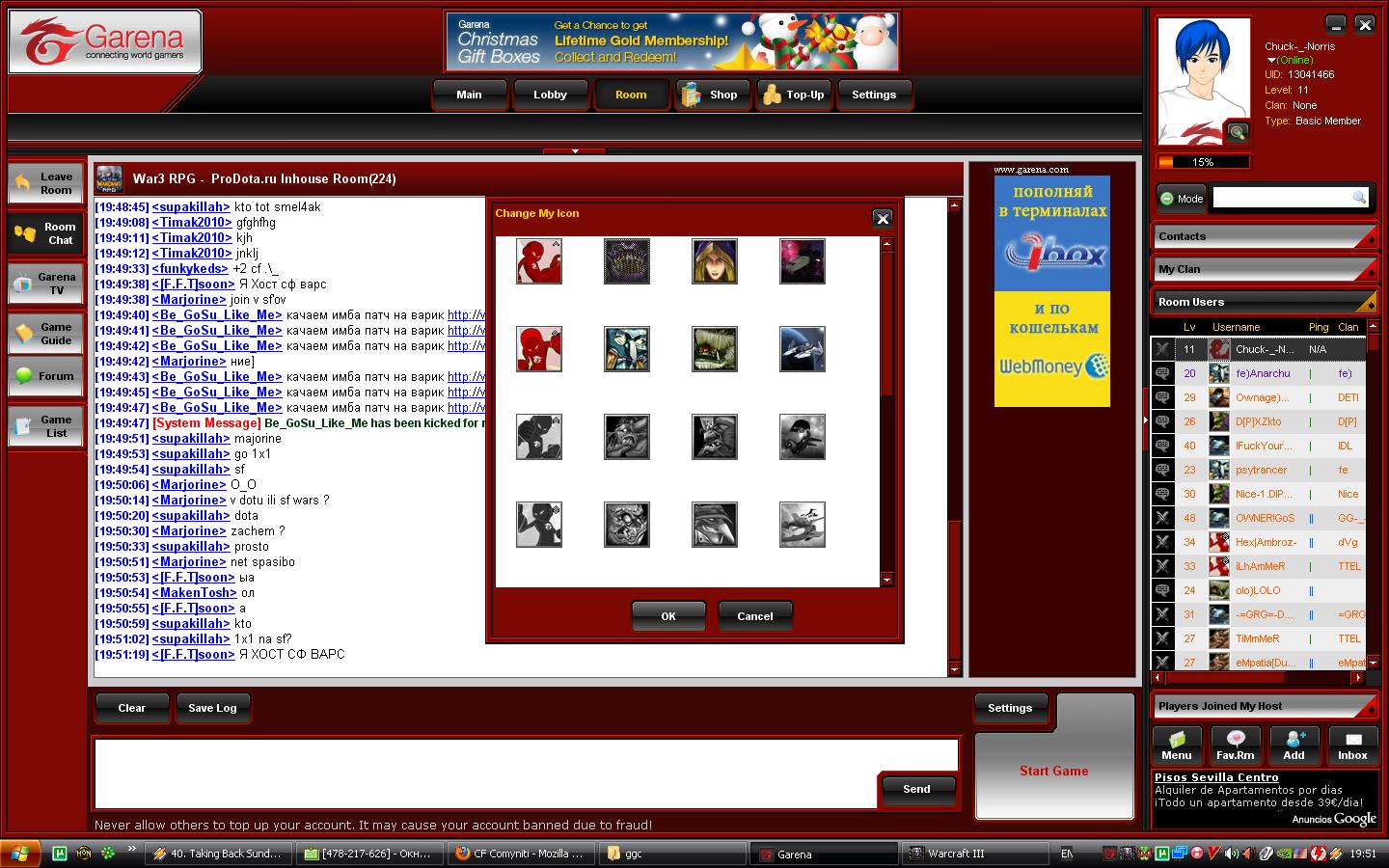This screenshot has width=1389, height=868.
Task: Toggle chat icon beside user fe)Anarchu
Action: [1162, 373]
